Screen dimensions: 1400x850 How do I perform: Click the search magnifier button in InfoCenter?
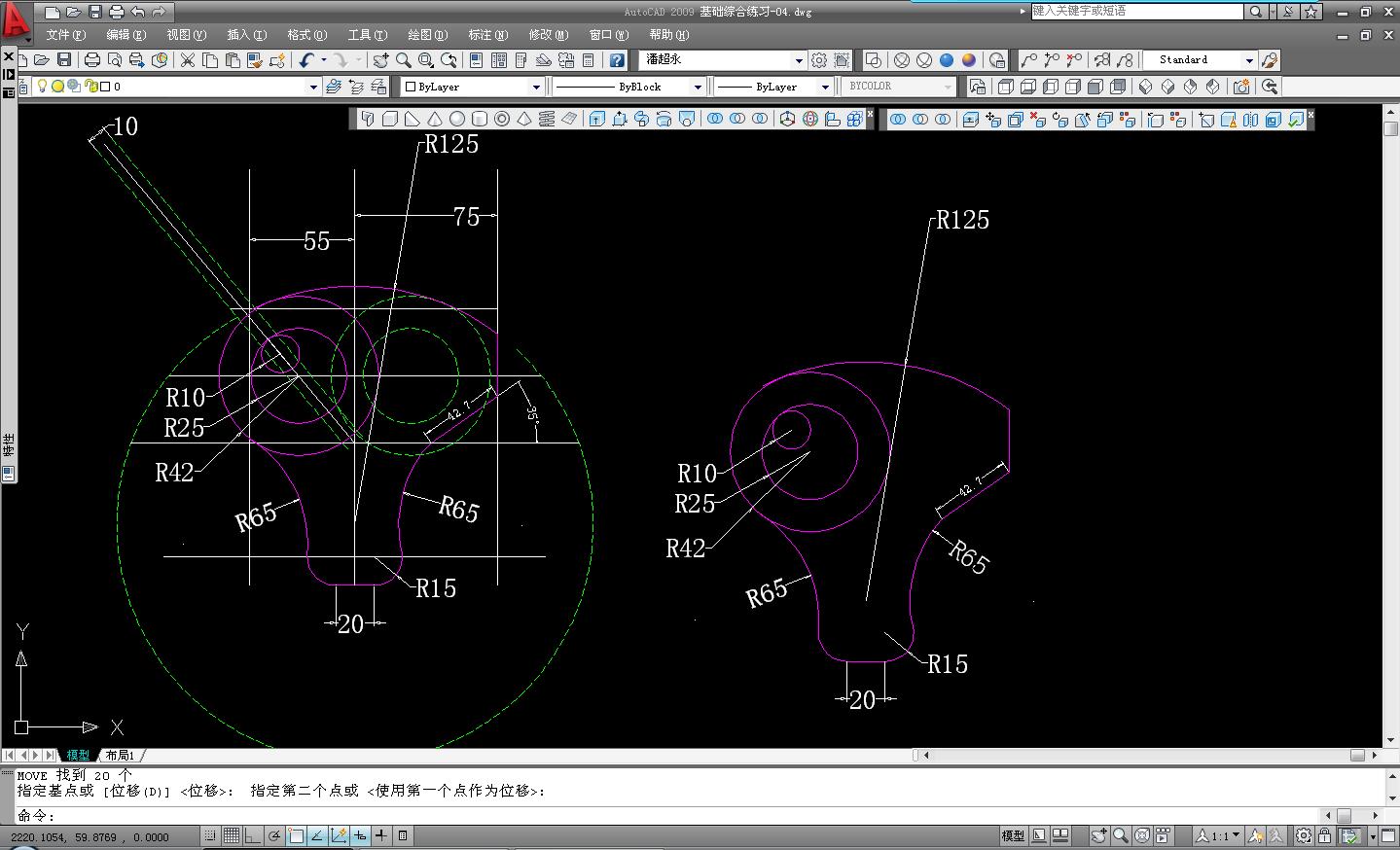[1256, 12]
